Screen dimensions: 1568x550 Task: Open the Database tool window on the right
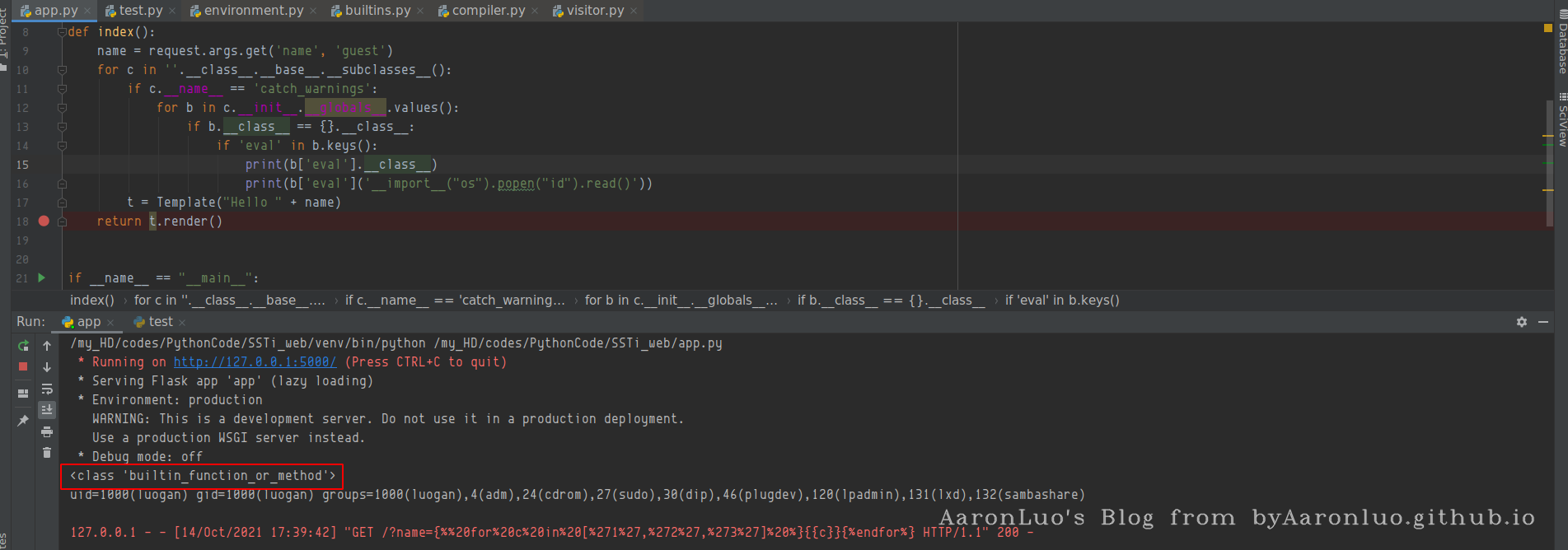click(x=1561, y=43)
